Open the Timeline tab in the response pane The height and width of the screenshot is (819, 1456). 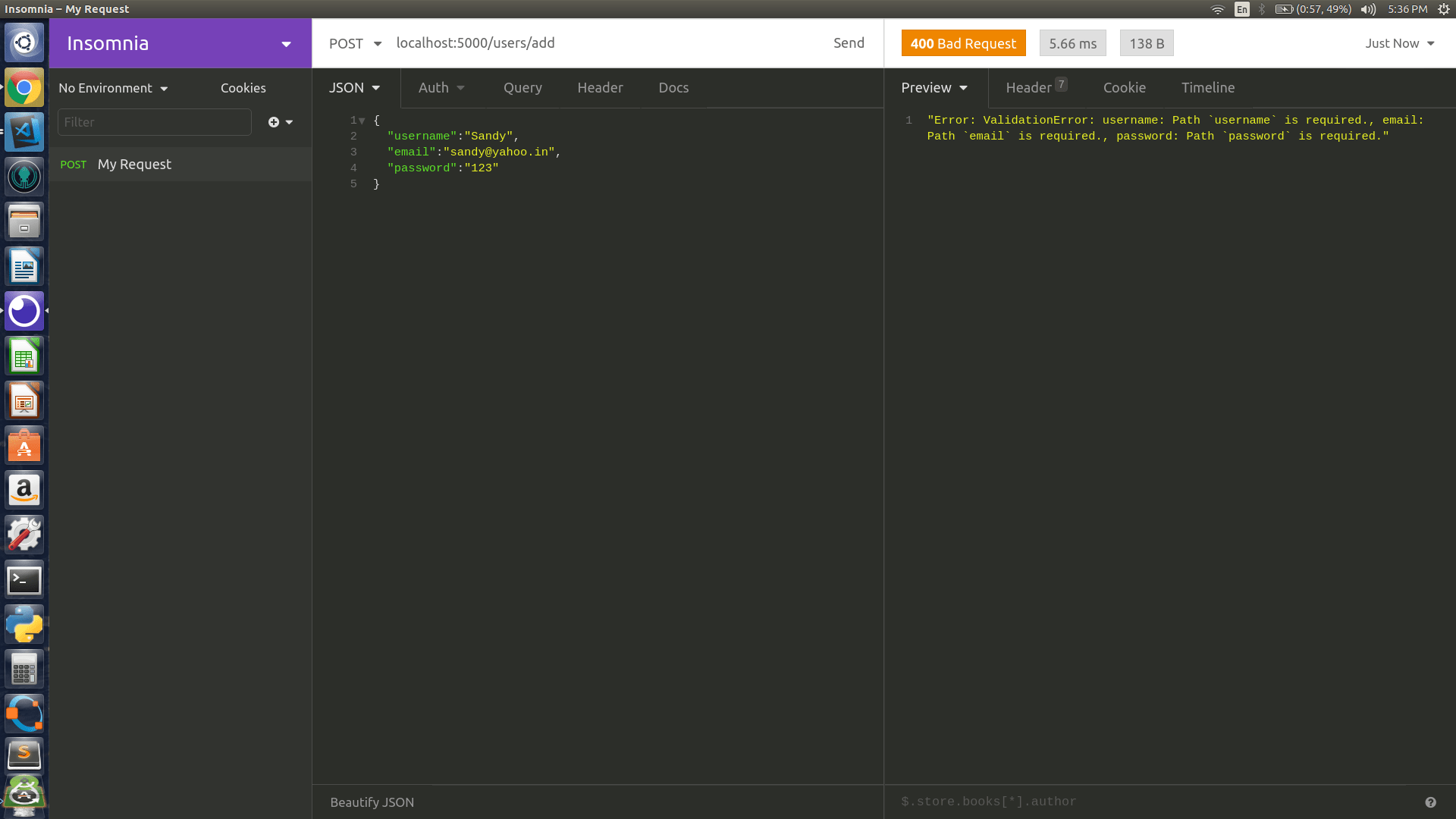click(1208, 88)
